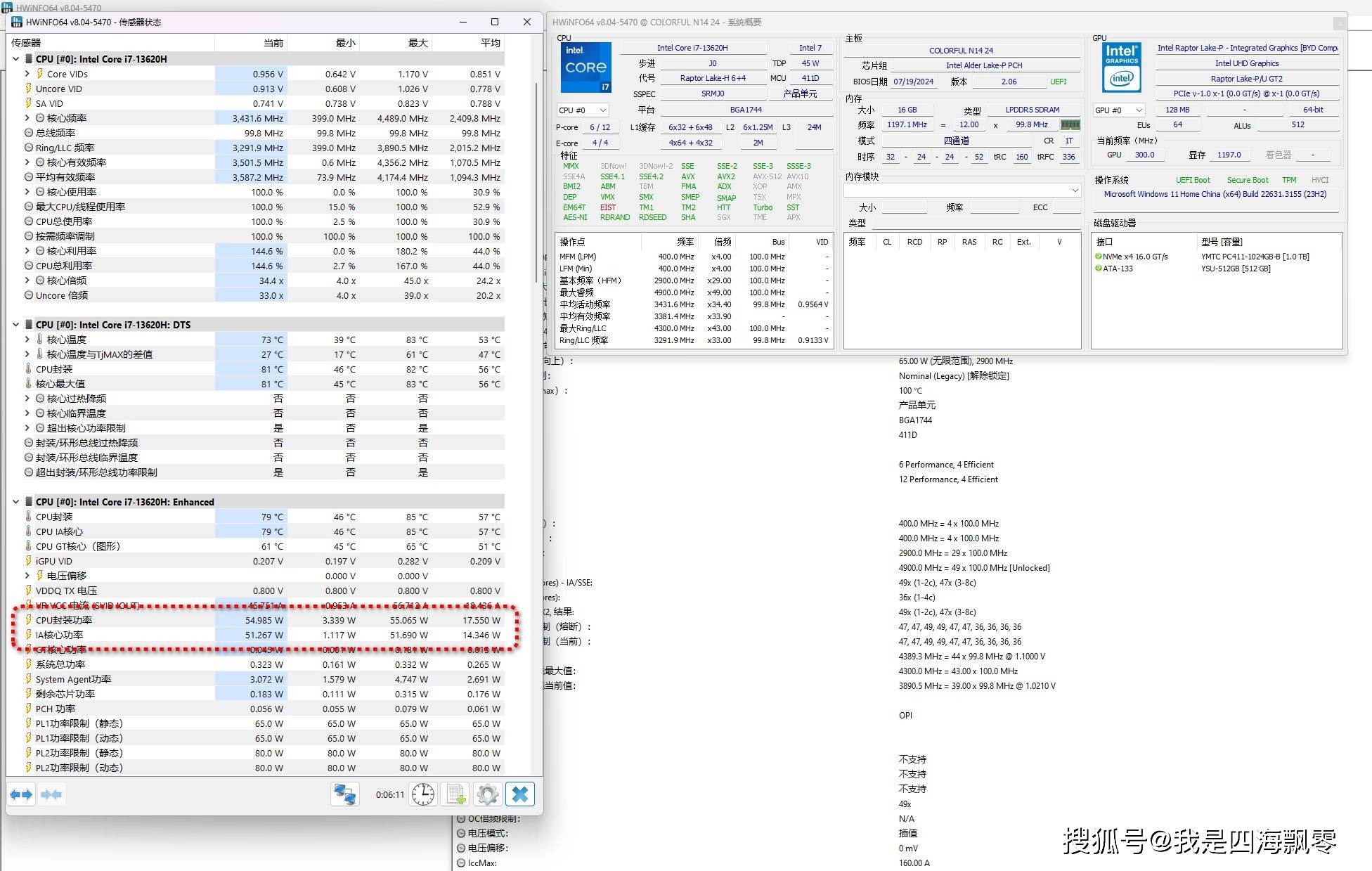Click the Uncore VID lightning icon
Image resolution: width=1372 pixels, height=871 pixels.
pyautogui.click(x=29, y=89)
